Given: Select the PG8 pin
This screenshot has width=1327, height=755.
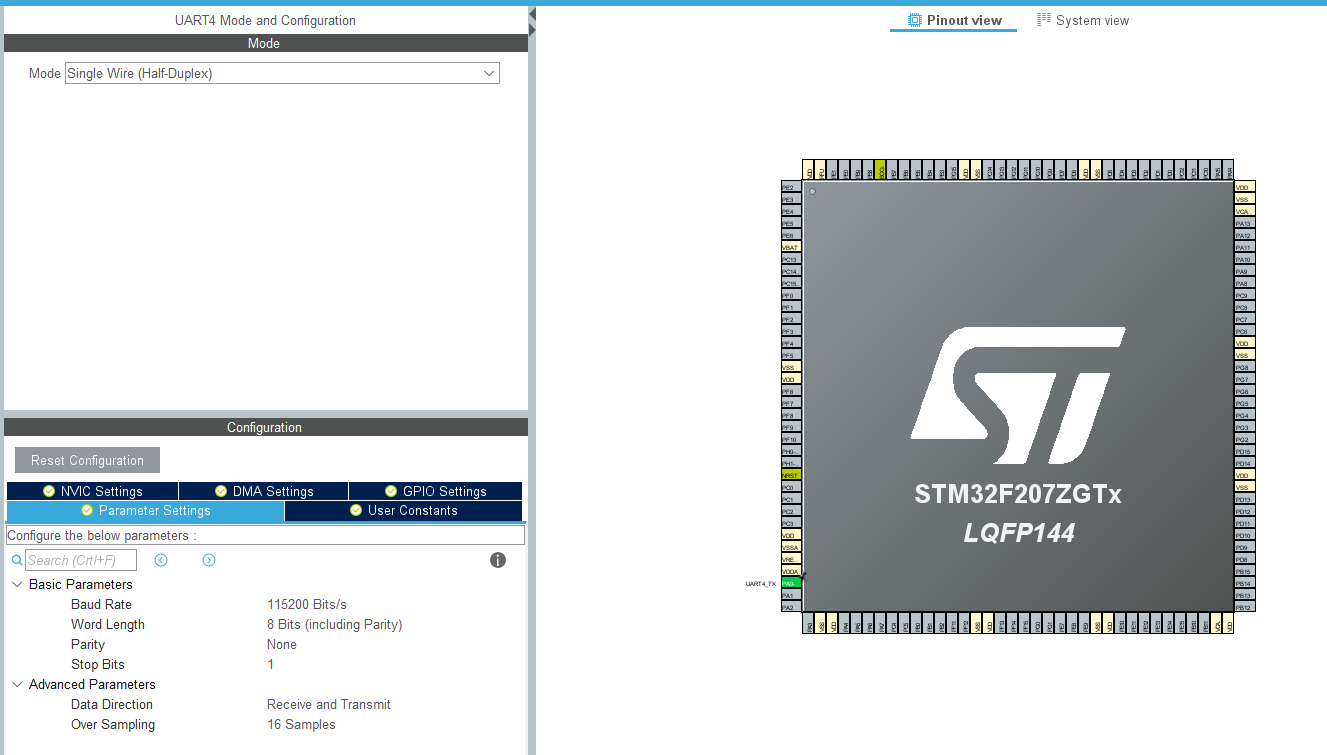Looking at the screenshot, I should click(x=1244, y=367).
